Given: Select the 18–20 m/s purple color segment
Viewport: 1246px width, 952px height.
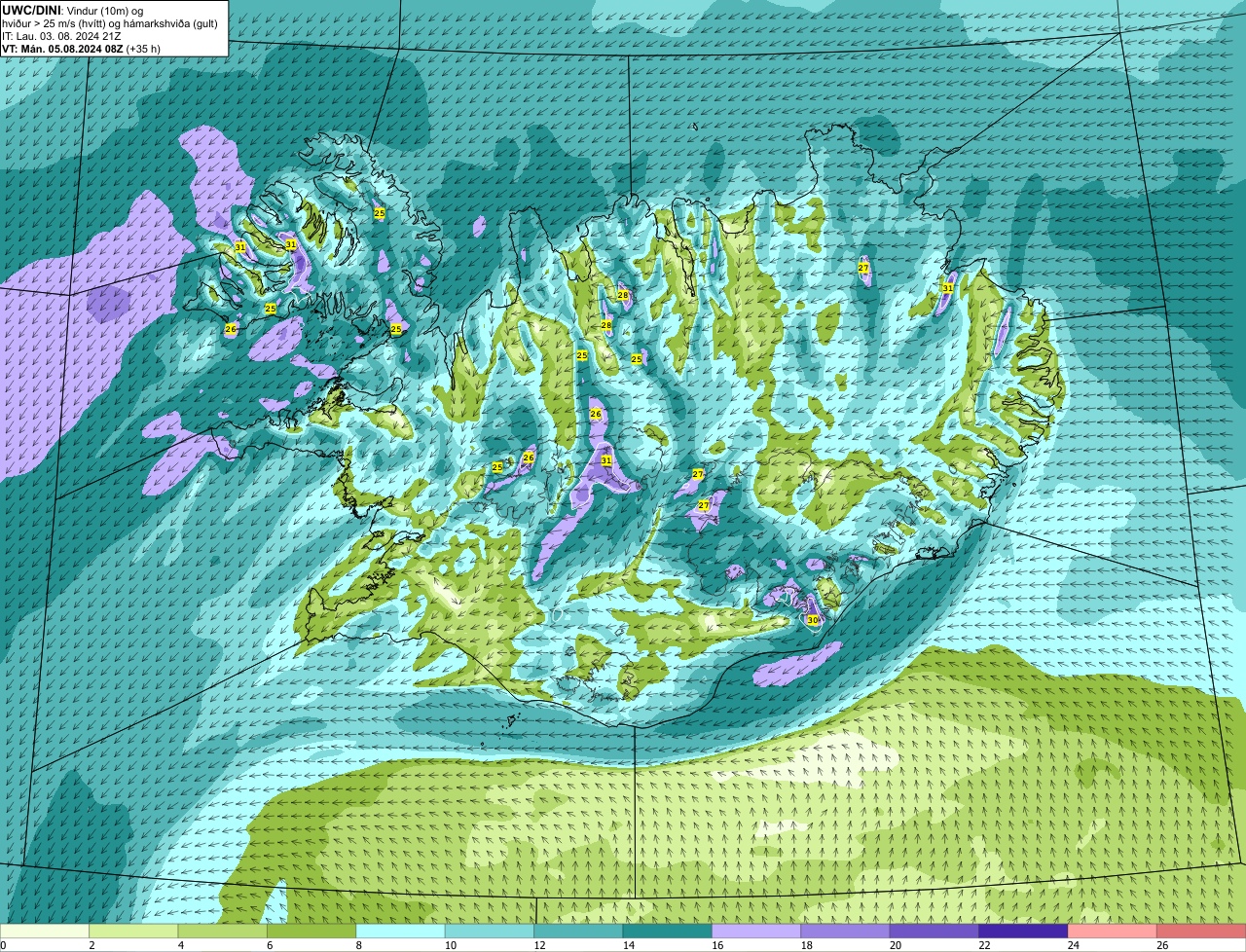Looking at the screenshot, I should 846,932.
